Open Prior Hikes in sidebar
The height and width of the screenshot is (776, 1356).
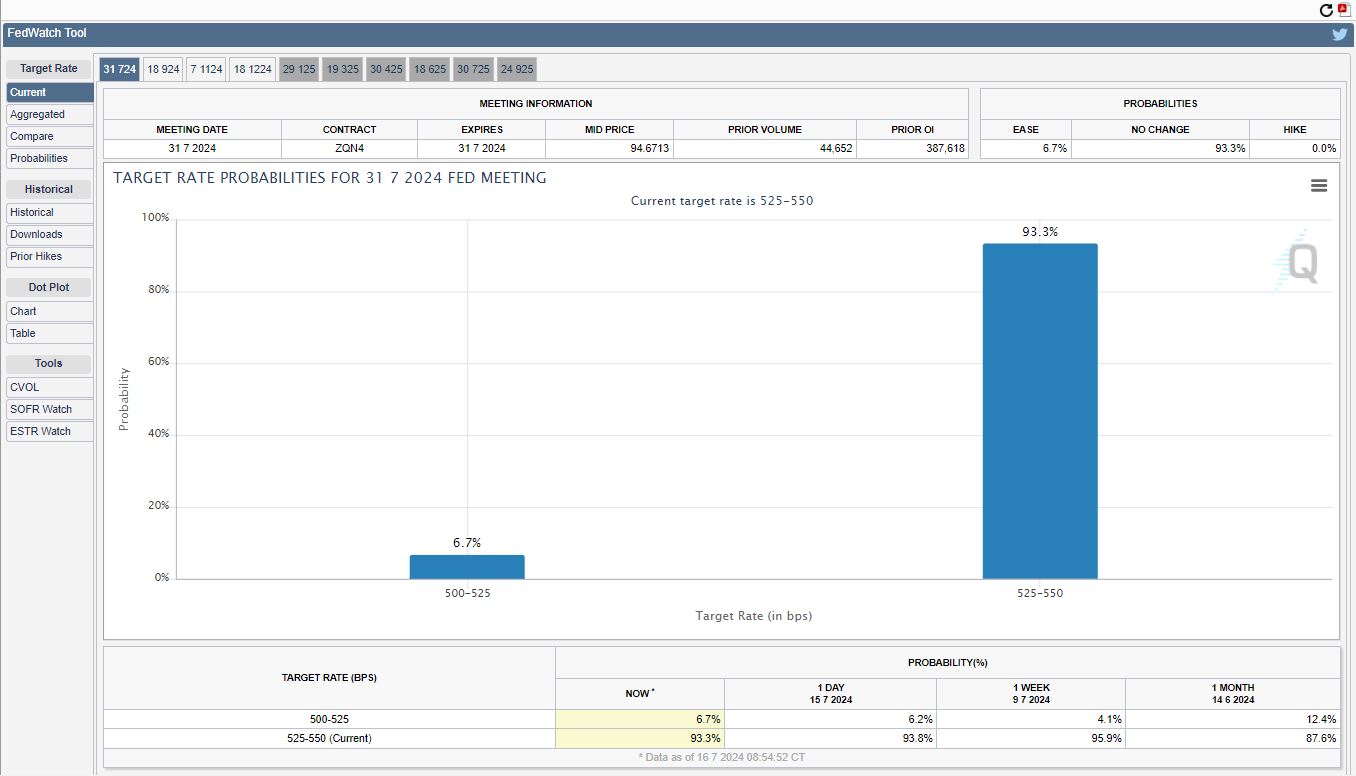point(36,257)
